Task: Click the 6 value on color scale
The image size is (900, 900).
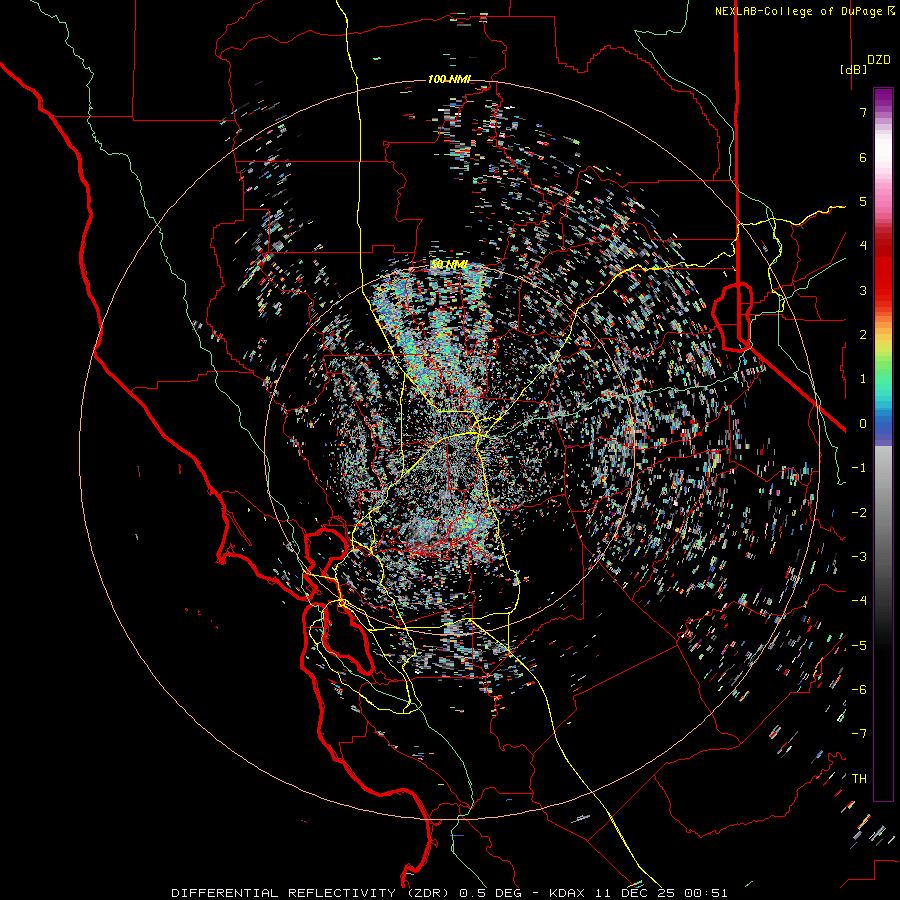Action: tap(863, 157)
